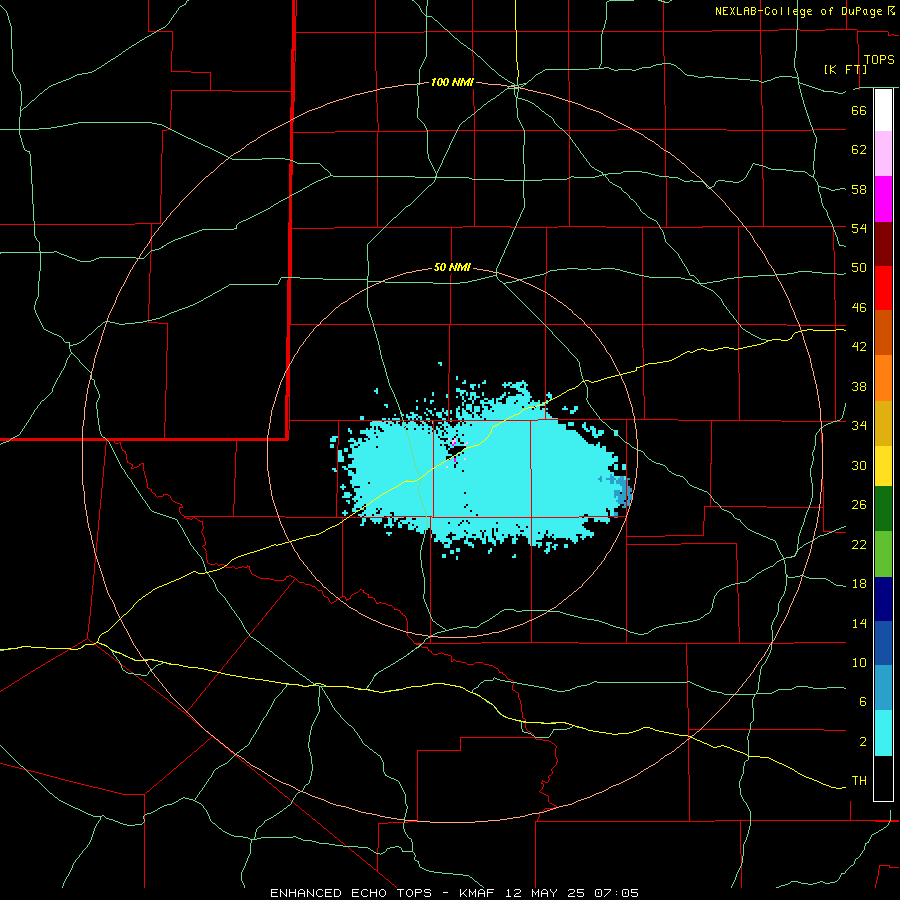
Task: Click the NEXLAB-College of DuPage text
Action: [798, 11]
